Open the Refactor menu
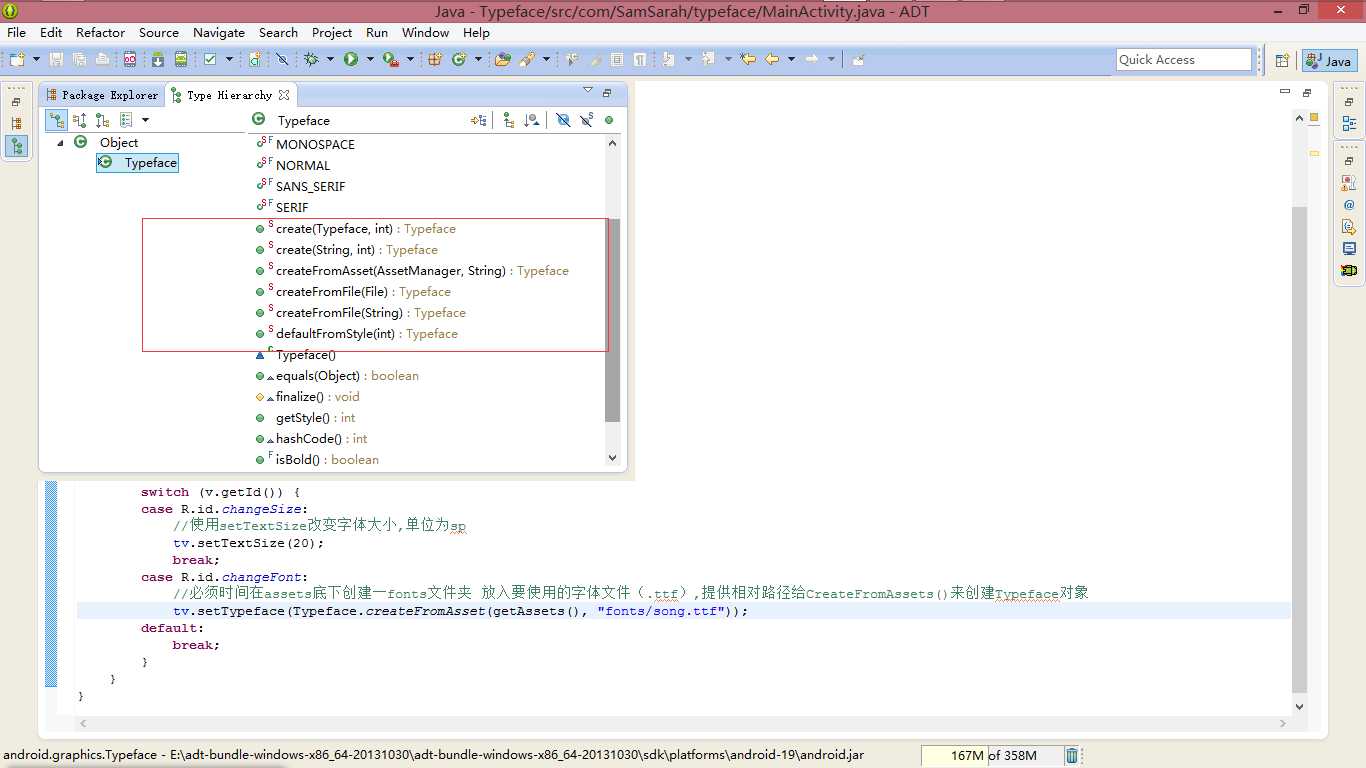This screenshot has height=768, width=1366. pyautogui.click(x=101, y=33)
